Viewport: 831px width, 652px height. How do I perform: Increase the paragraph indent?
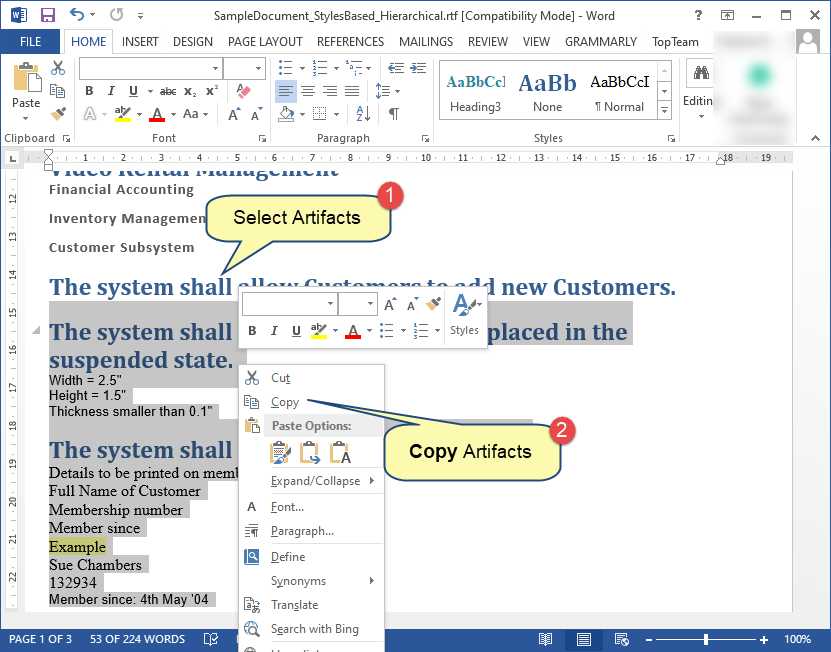click(418, 68)
